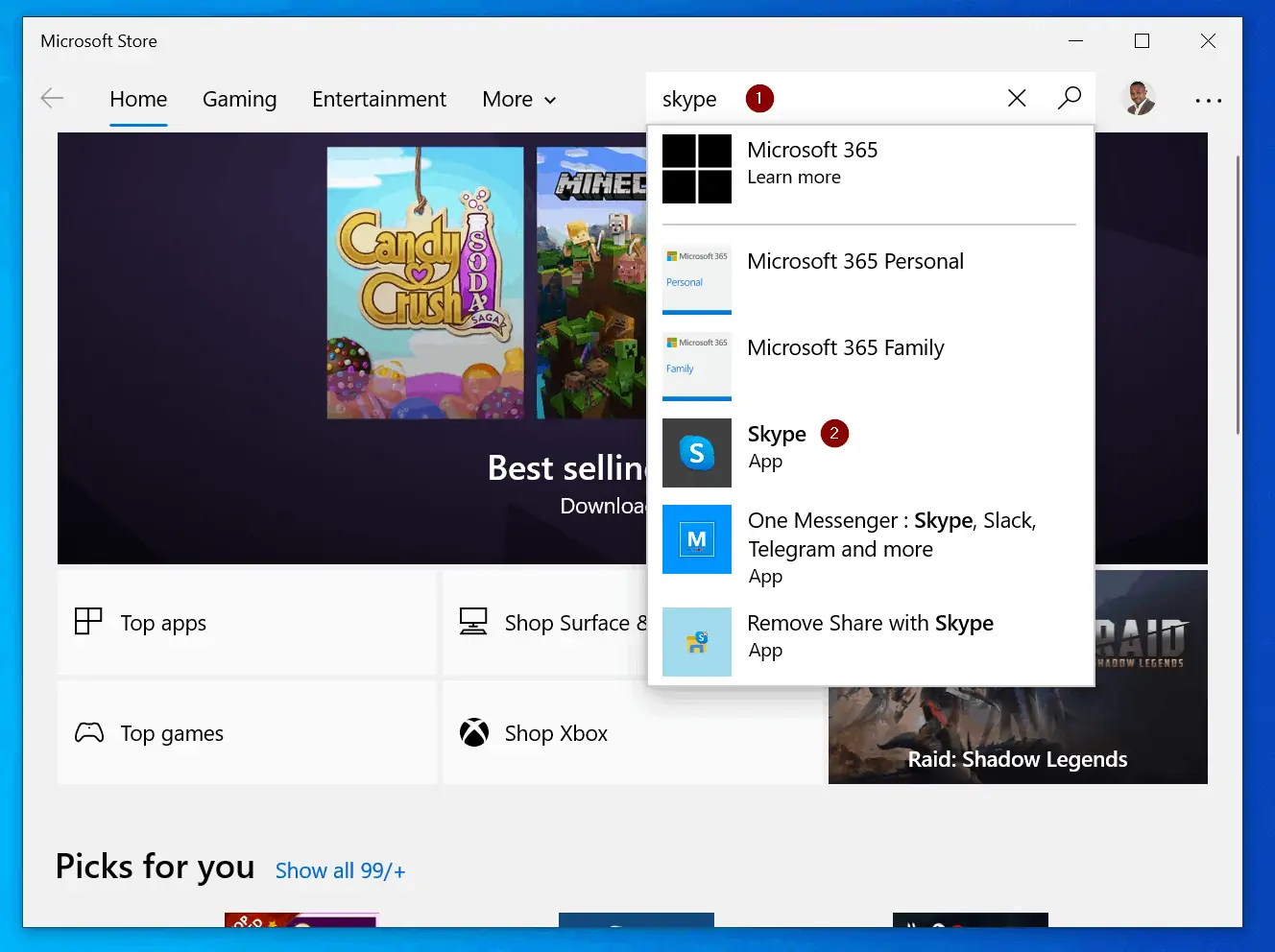Go back with the back arrow
The width and height of the screenshot is (1275, 952).
point(52,98)
